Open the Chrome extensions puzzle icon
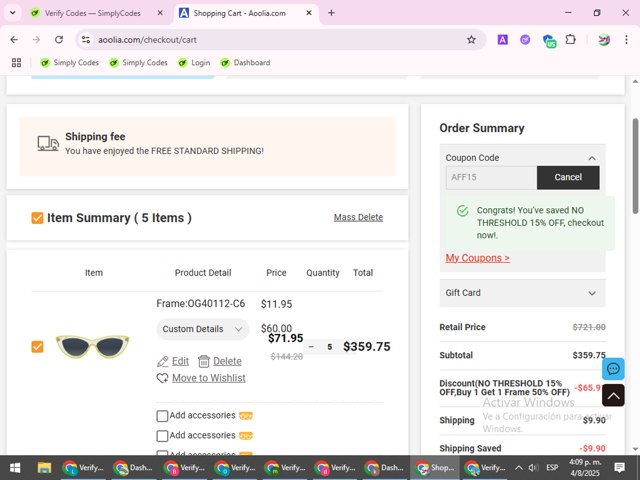640x480 pixels. click(x=571, y=40)
